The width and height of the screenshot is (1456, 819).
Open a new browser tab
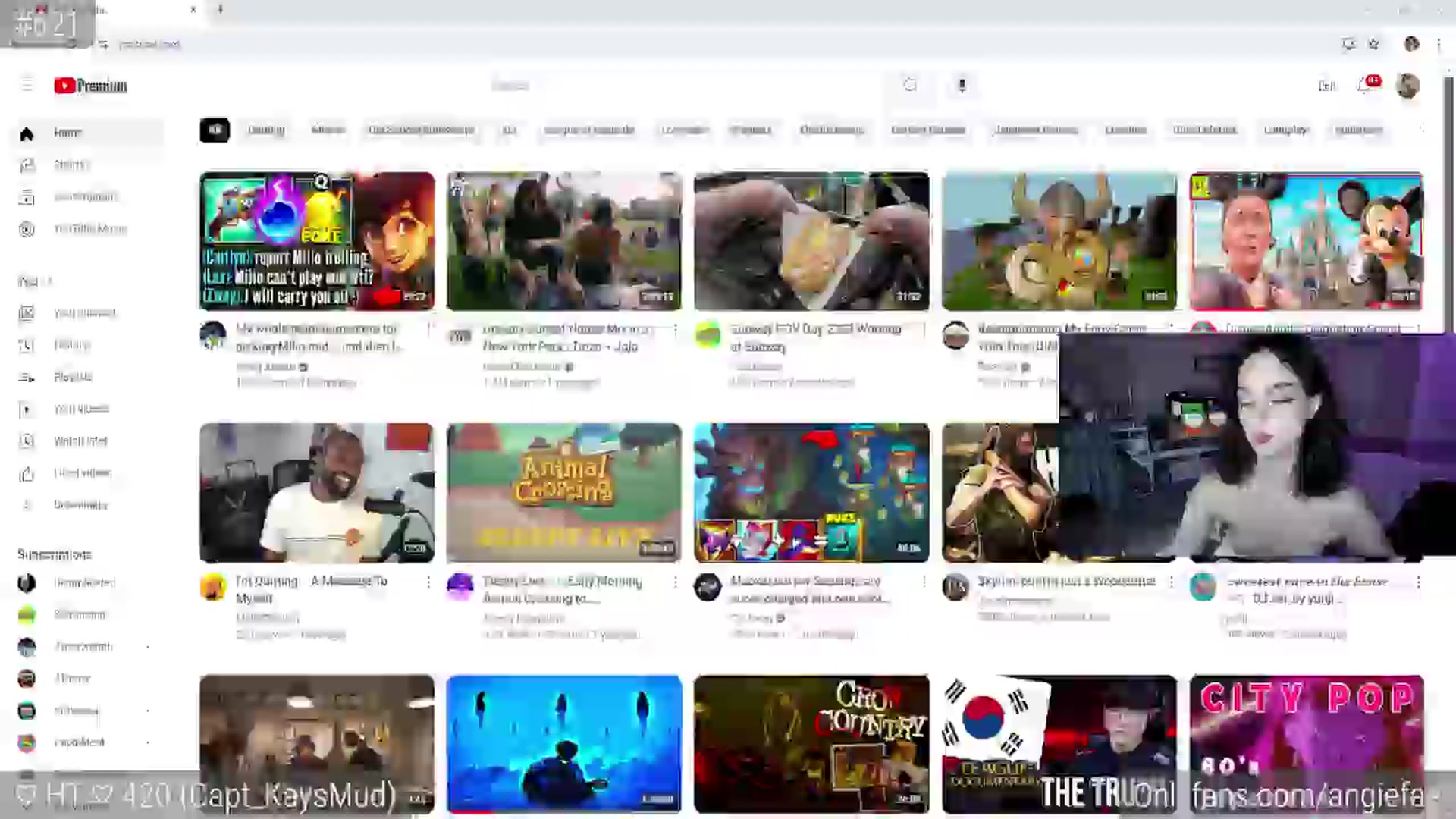(x=220, y=10)
